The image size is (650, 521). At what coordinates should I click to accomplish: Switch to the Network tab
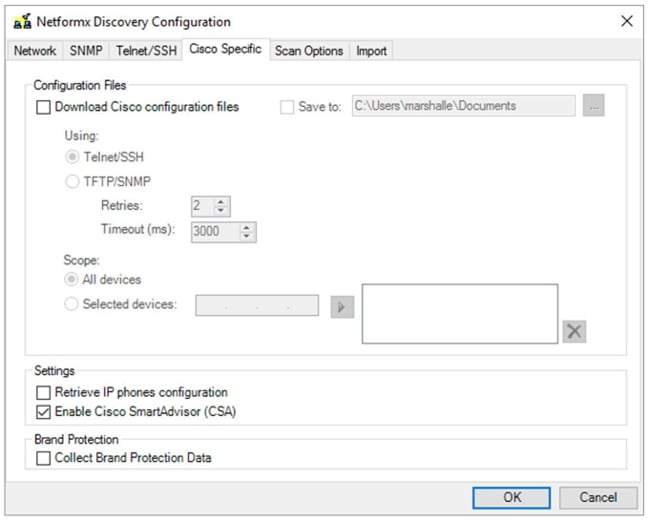[35, 51]
